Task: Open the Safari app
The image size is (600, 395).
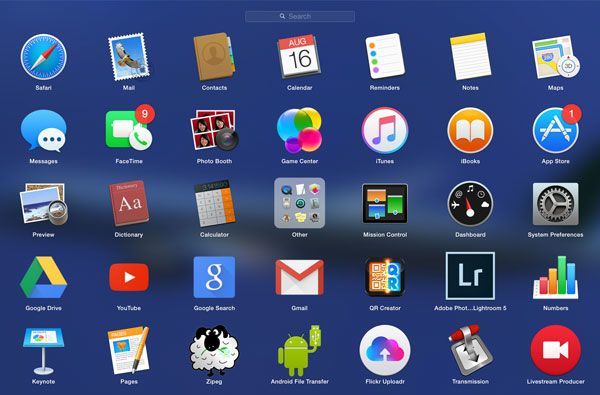Action: (43, 57)
